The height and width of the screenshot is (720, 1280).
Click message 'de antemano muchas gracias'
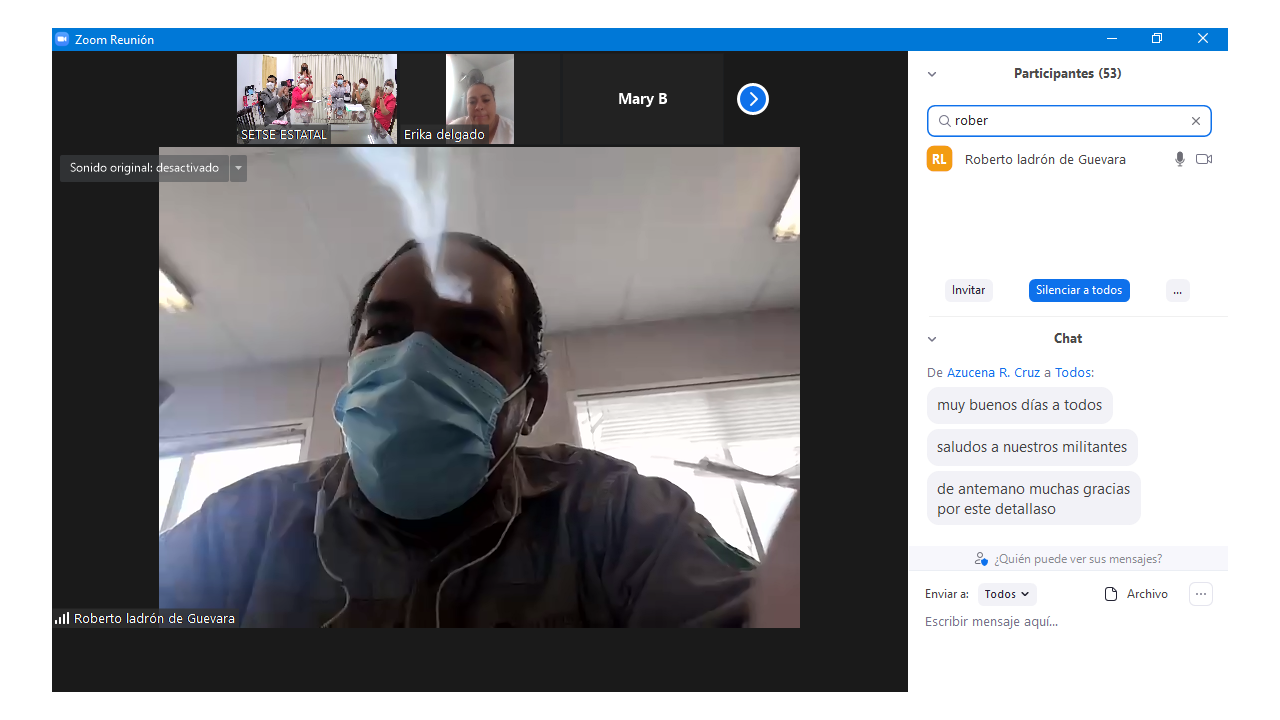(1034, 499)
